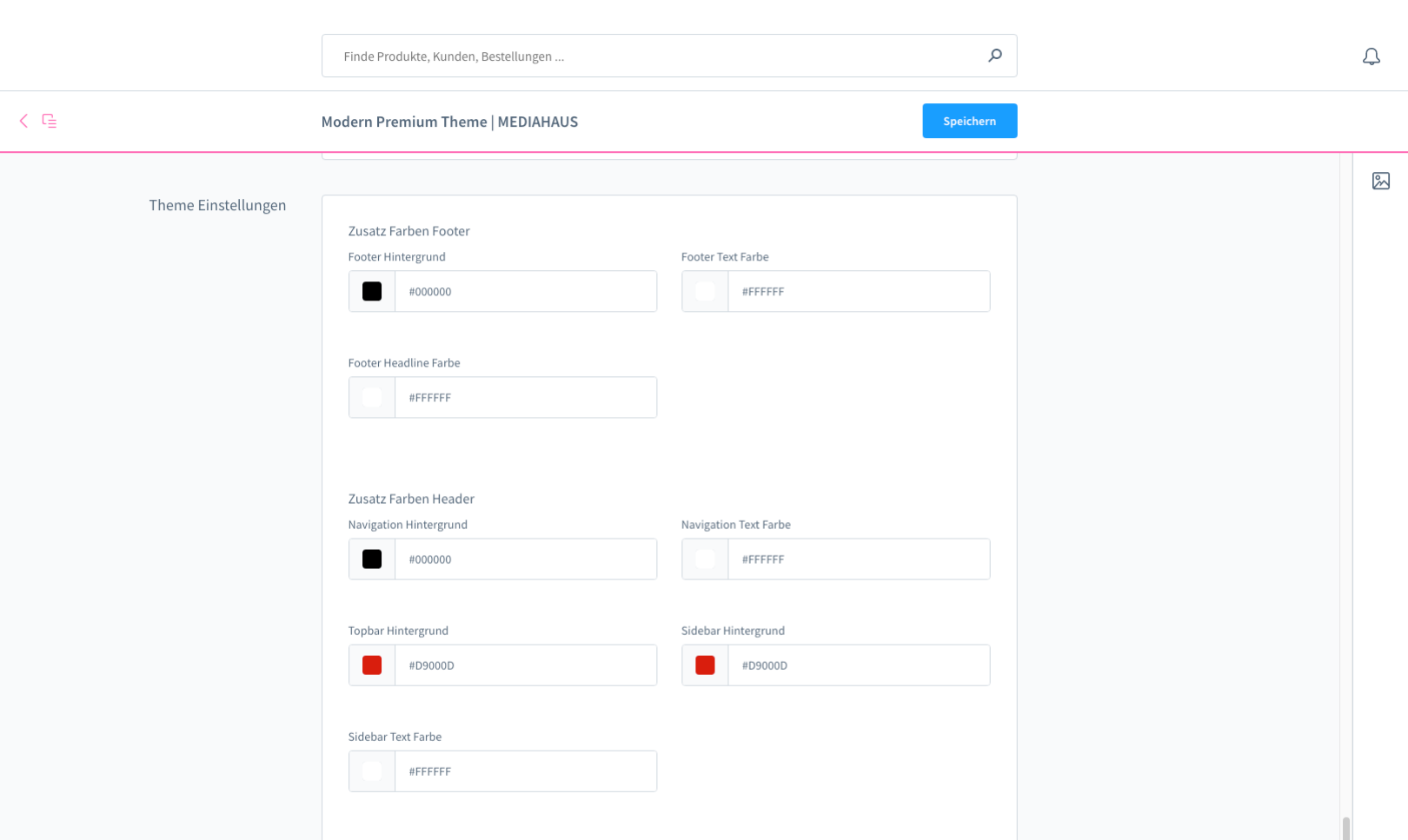Open the search magnifier icon

[x=994, y=55]
